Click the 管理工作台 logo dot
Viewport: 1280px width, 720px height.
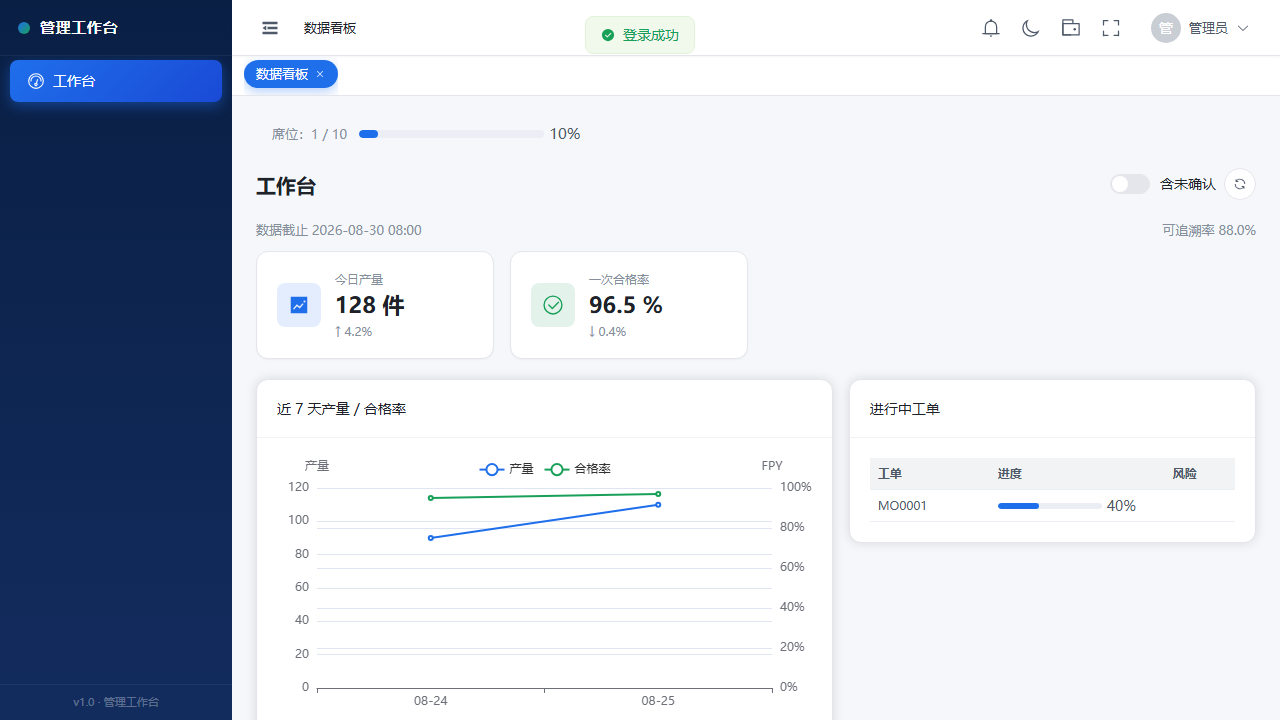24,28
